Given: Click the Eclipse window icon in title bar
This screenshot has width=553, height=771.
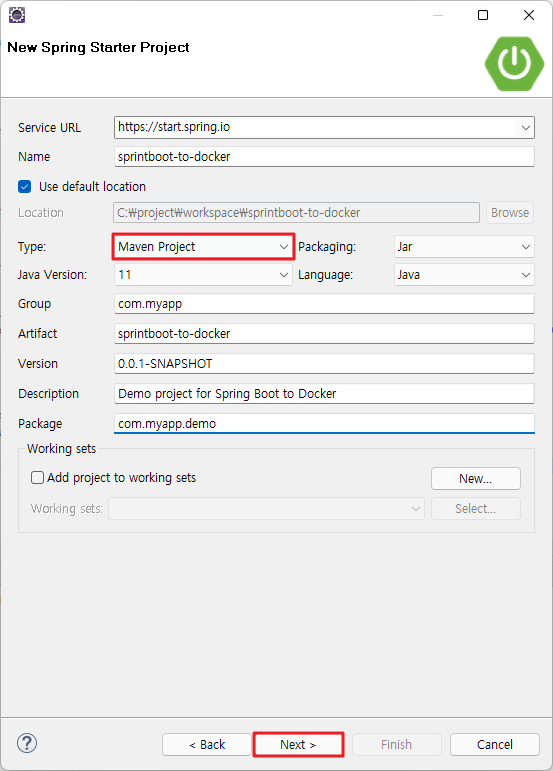Looking at the screenshot, I should click(x=17, y=15).
